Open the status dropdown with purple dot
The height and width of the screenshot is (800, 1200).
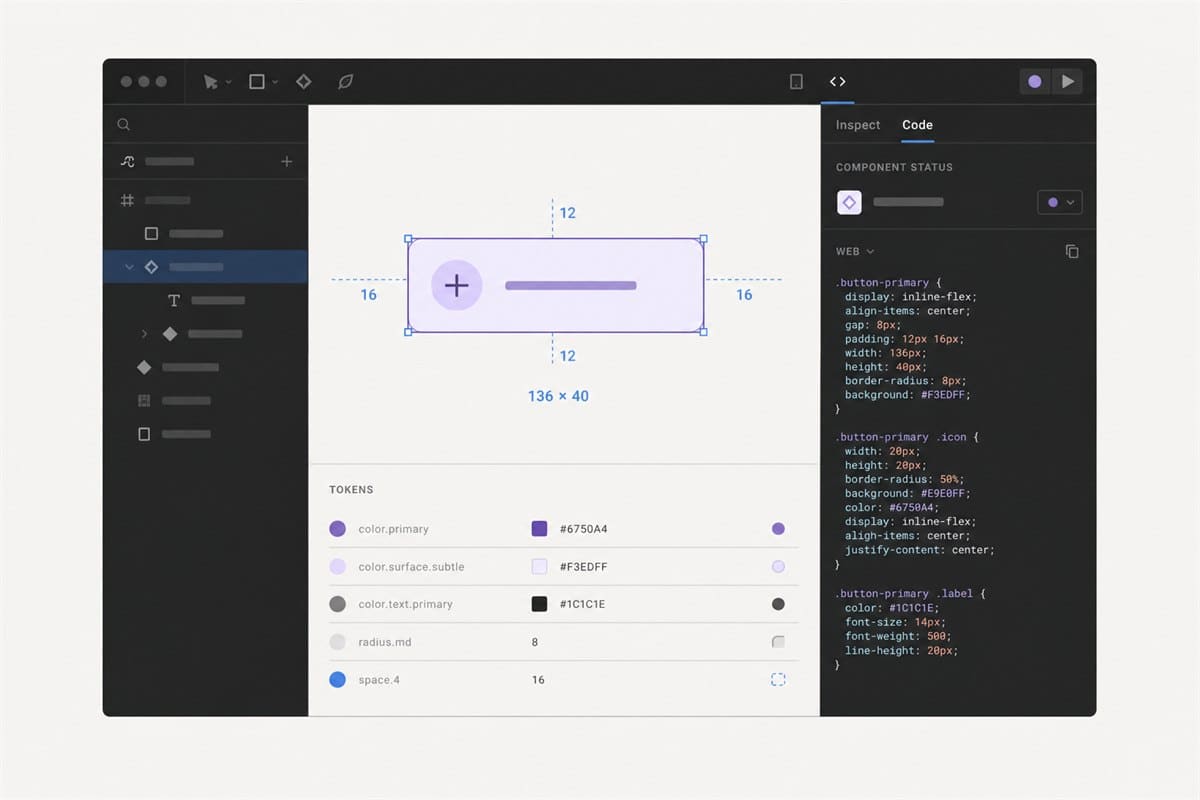[x=1060, y=202]
